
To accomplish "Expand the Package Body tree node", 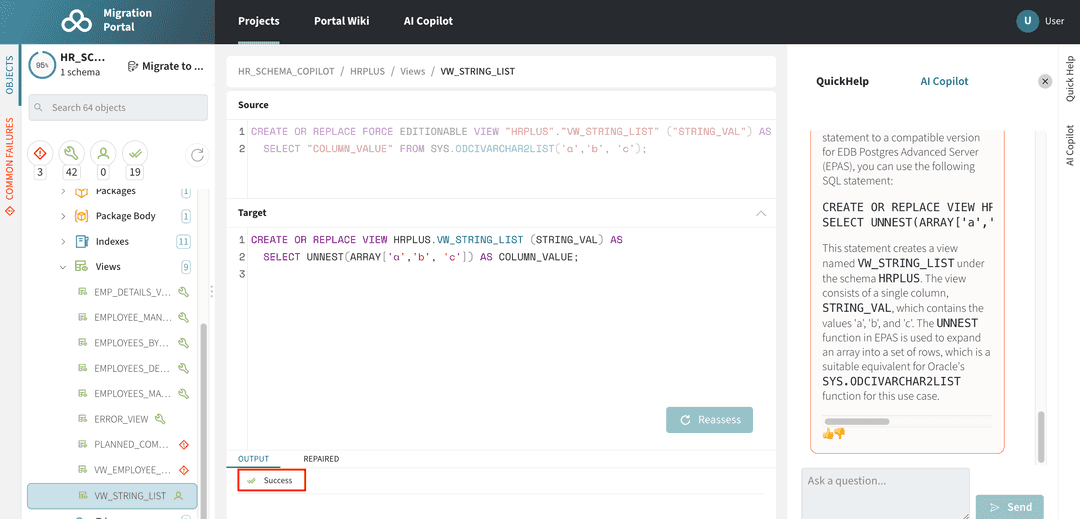I will pos(63,216).
